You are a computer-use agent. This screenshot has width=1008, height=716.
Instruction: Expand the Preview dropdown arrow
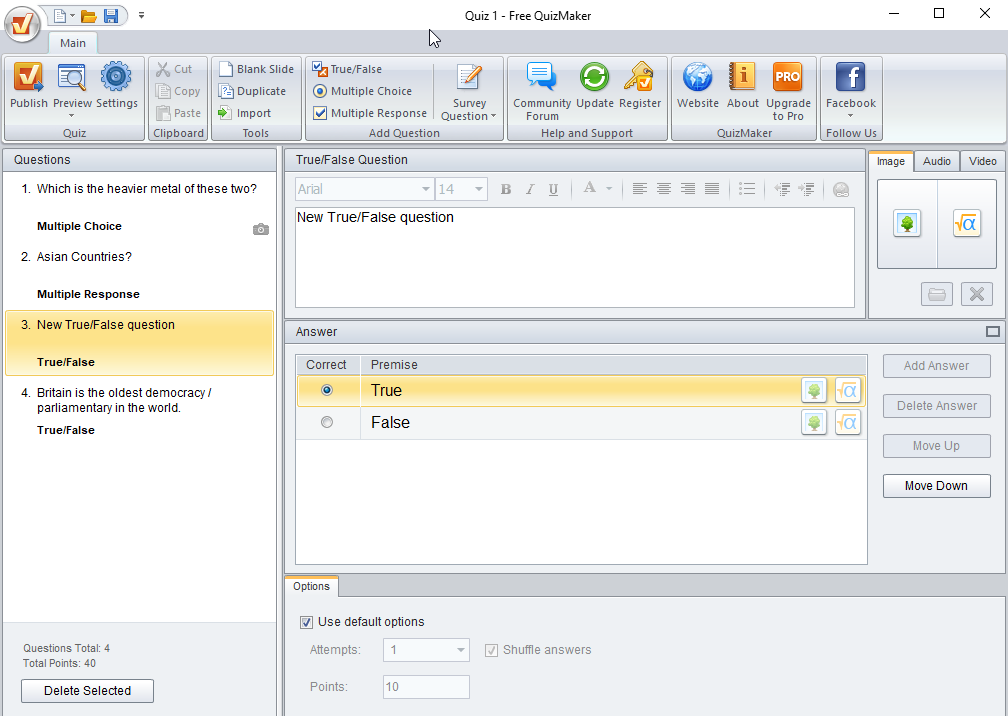pyautogui.click(x=71, y=116)
